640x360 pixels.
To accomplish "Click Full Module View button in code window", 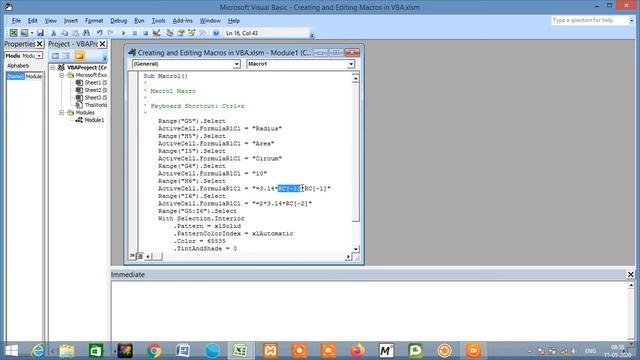I will pos(140,256).
